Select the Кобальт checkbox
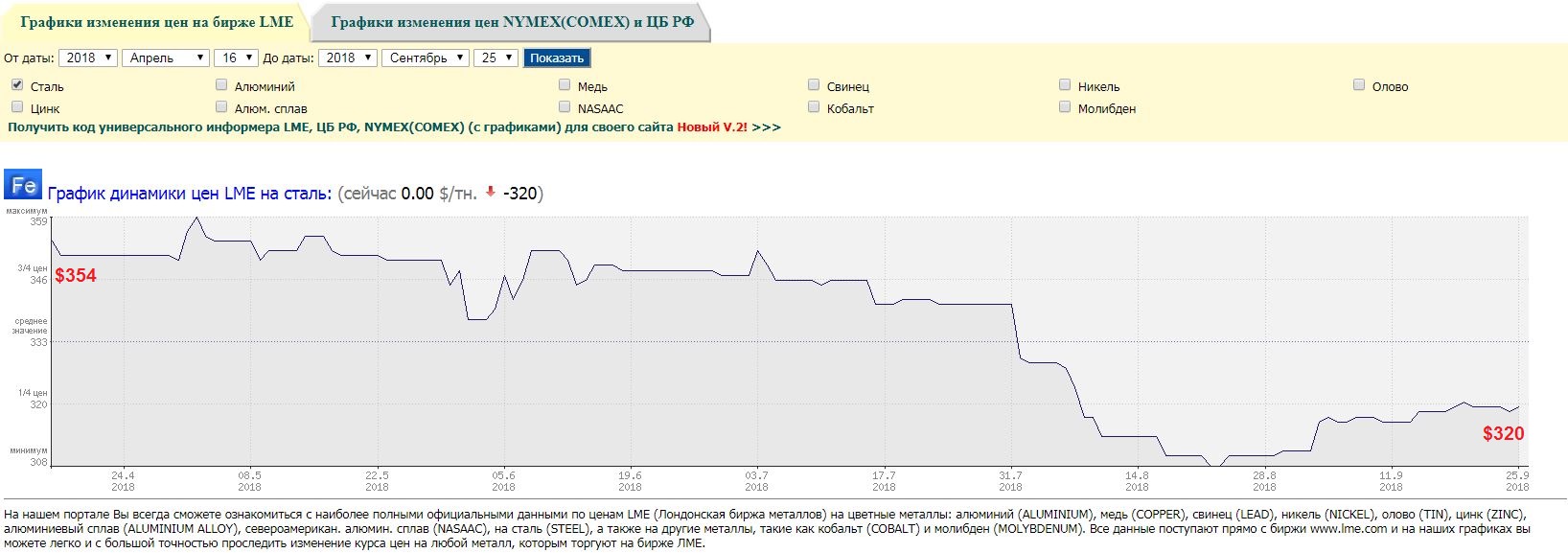1568x553 pixels. [x=814, y=106]
